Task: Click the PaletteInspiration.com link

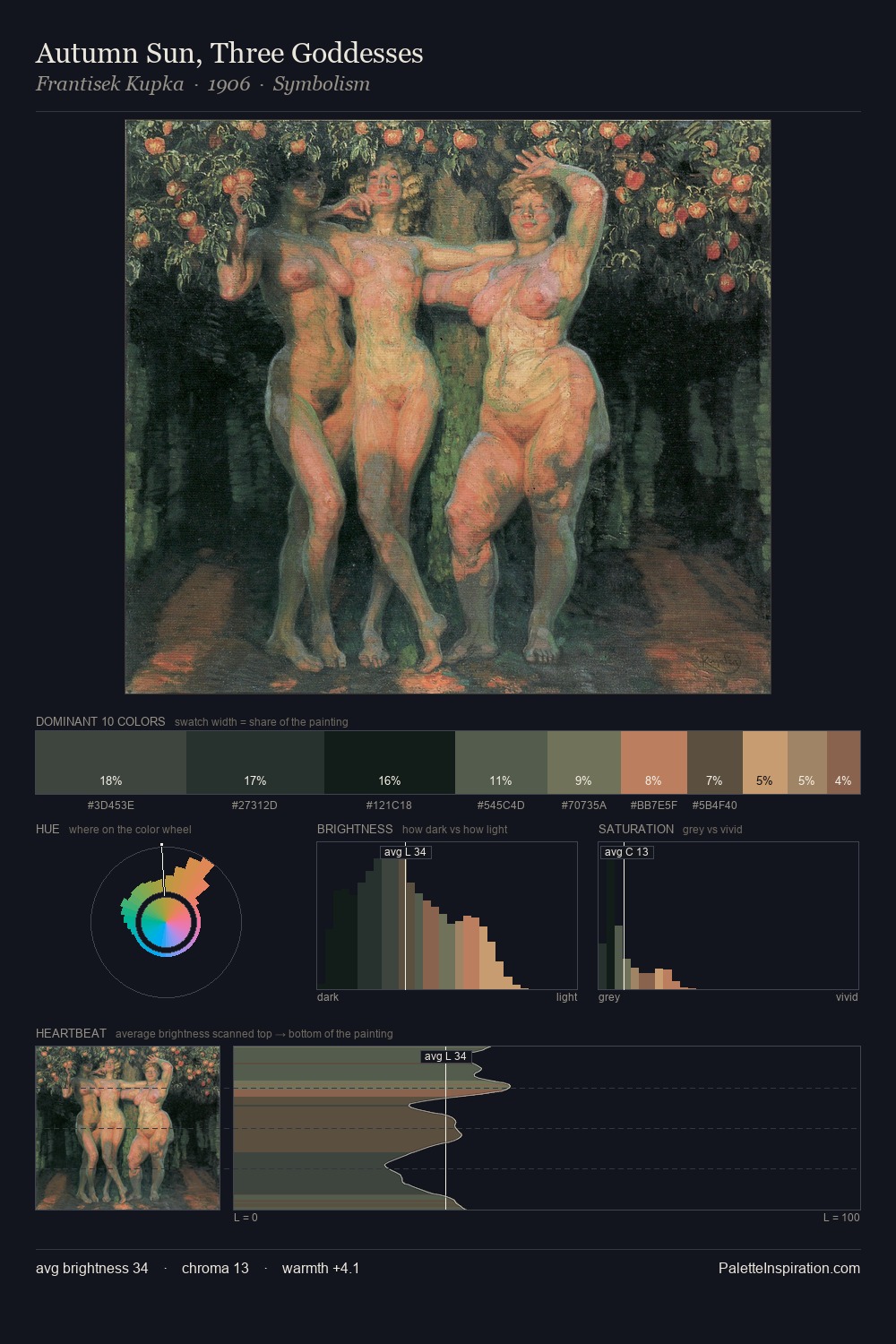Action: click(x=789, y=1268)
